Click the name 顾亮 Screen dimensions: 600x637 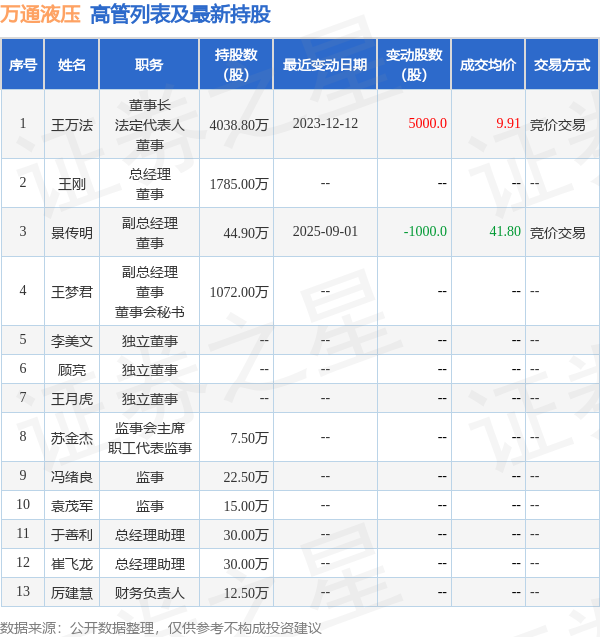coord(72,370)
